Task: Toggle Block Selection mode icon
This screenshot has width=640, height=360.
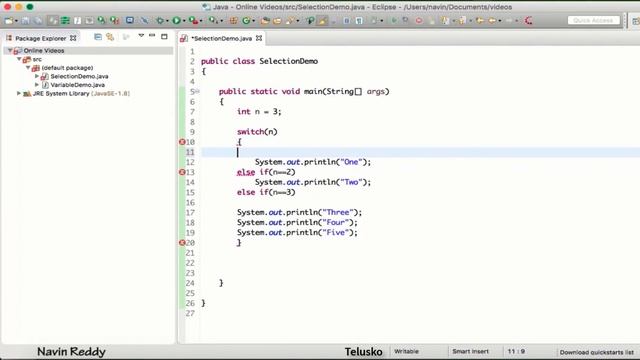Action: 346,20
